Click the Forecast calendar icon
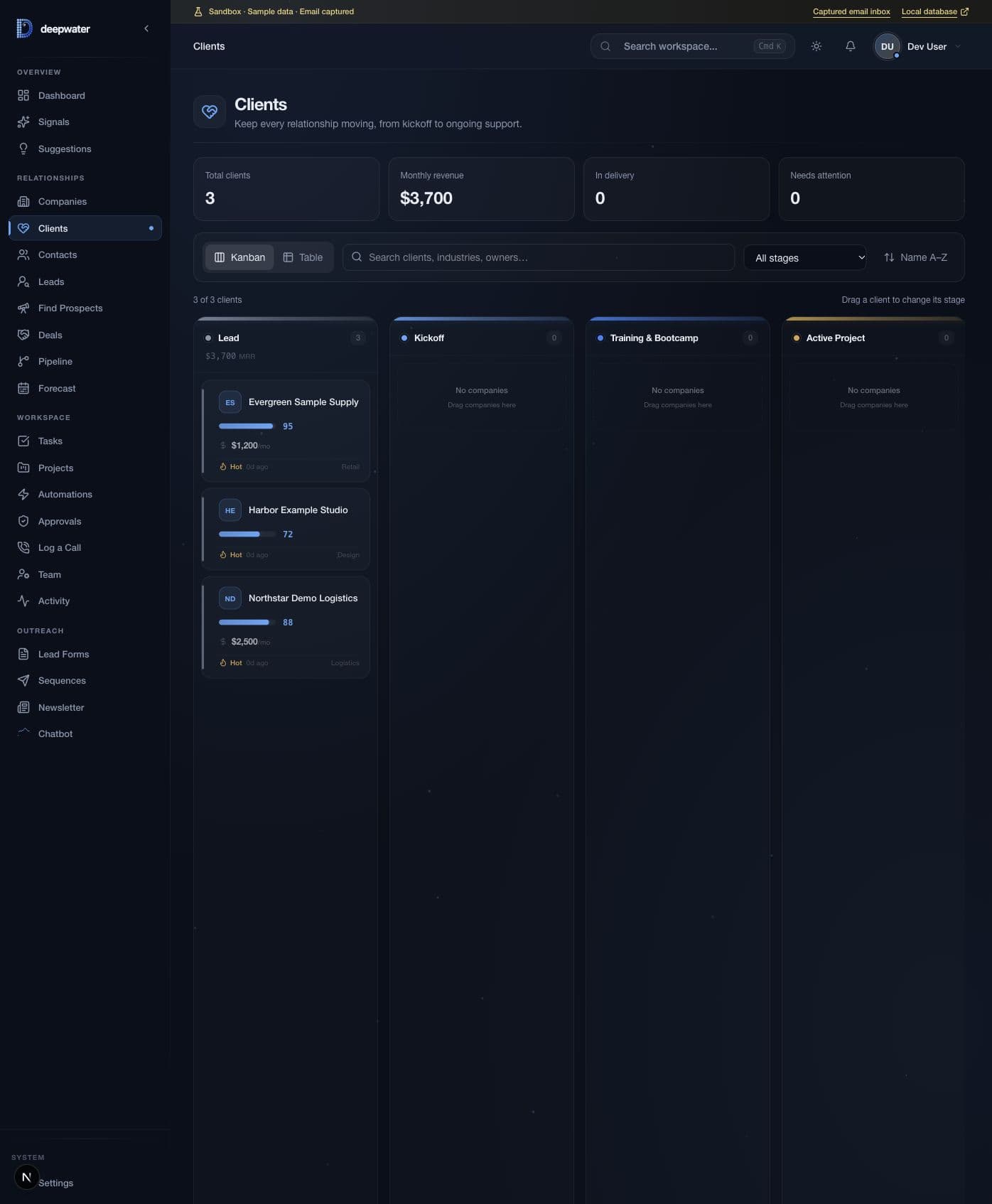Image resolution: width=992 pixels, height=1204 pixels. (x=23, y=388)
